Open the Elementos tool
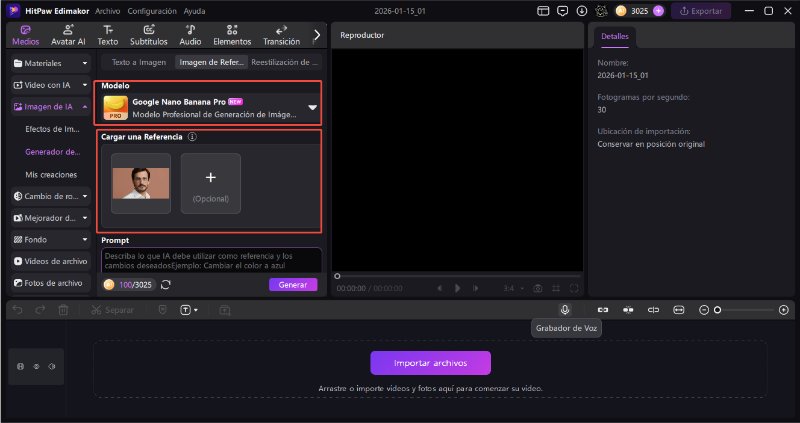The height and width of the screenshot is (423, 800). pos(232,35)
